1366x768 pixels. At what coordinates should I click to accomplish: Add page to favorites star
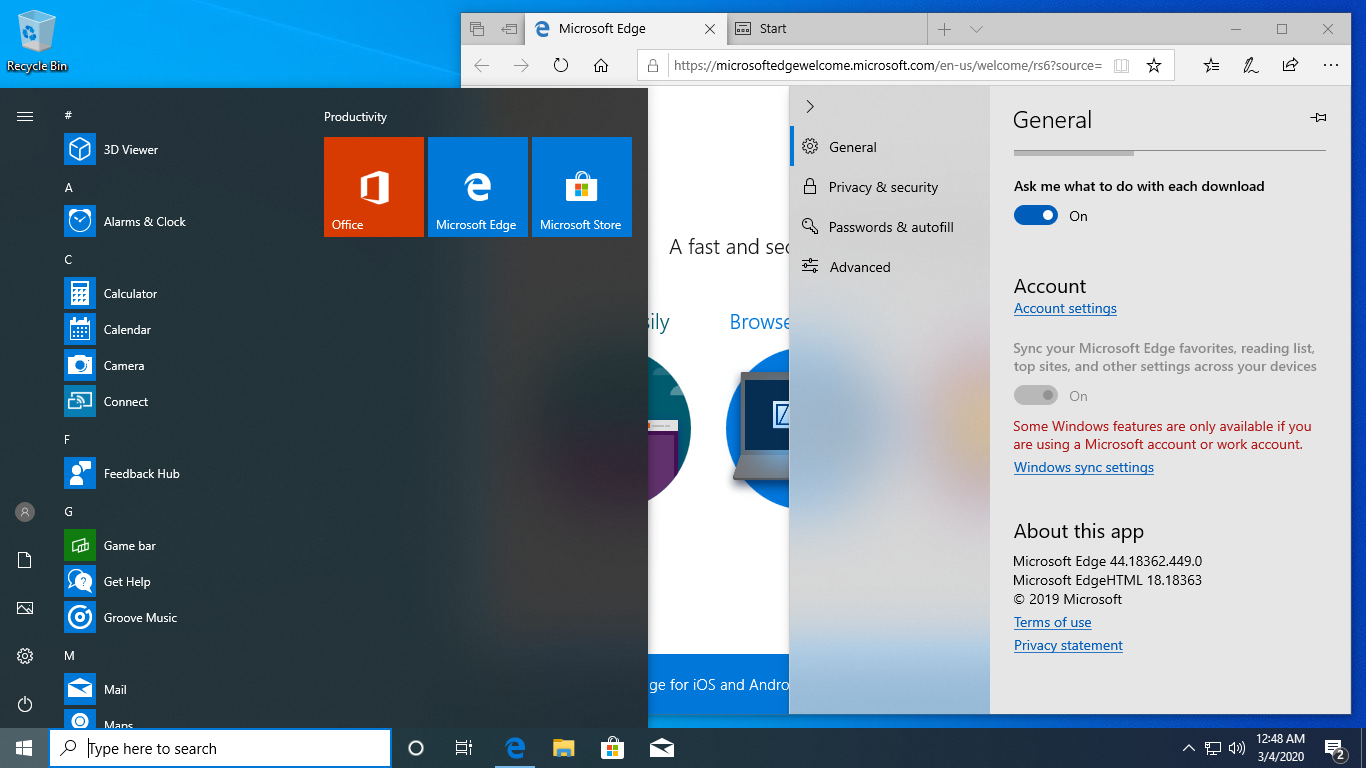coord(1154,66)
